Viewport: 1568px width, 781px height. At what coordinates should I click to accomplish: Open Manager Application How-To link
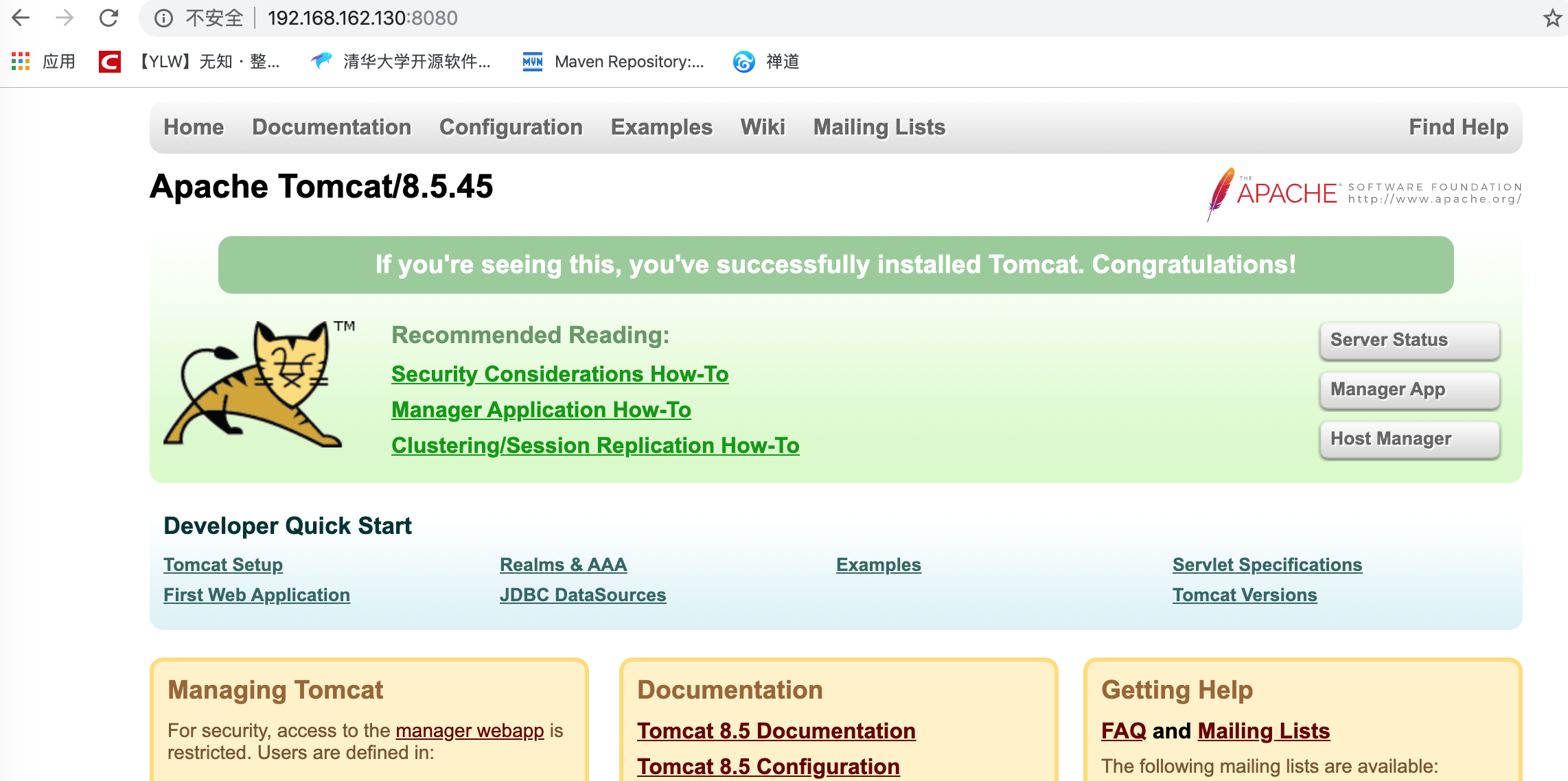pos(541,410)
